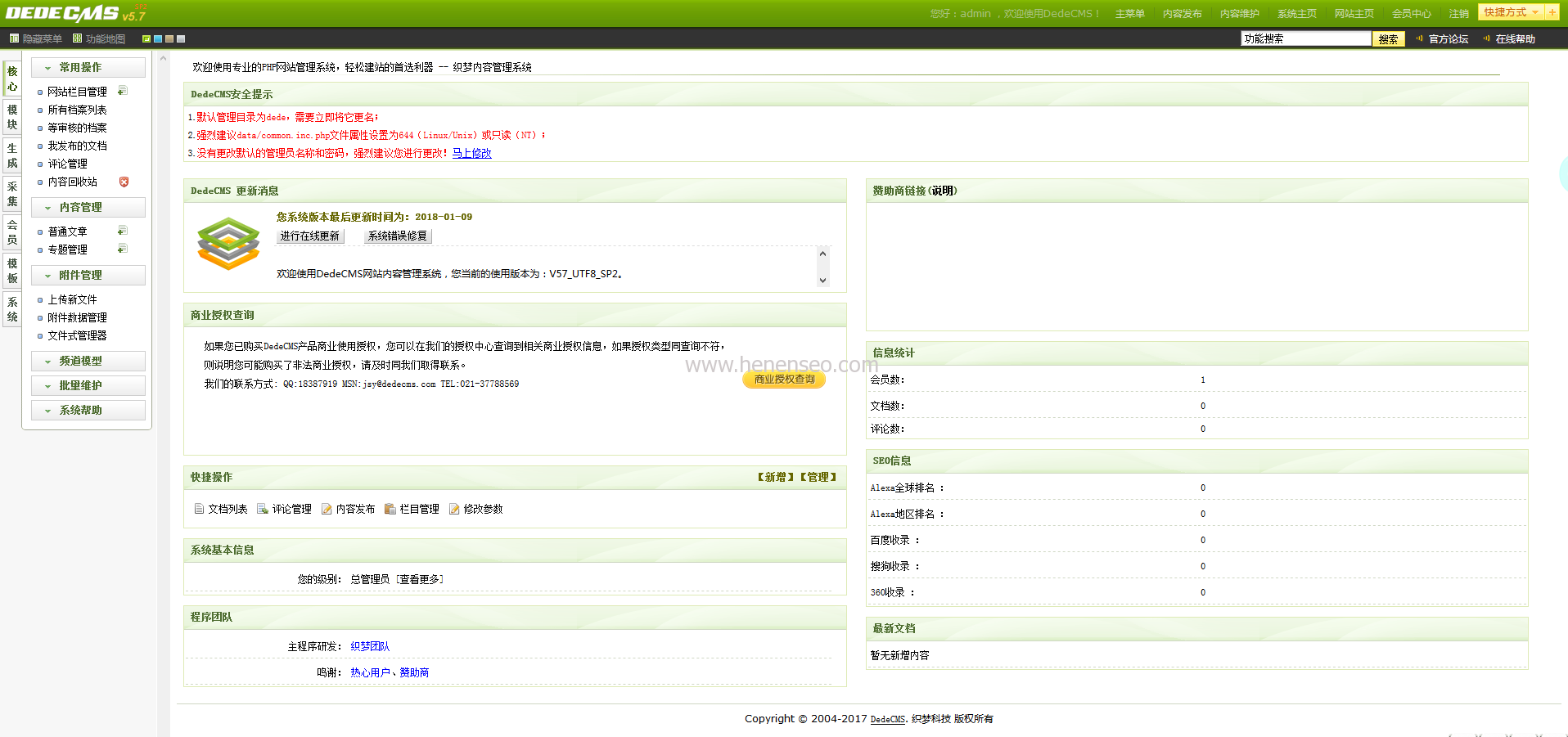Click the 系统错误修复 button
Screen dimensions: 1568x737
397,236
